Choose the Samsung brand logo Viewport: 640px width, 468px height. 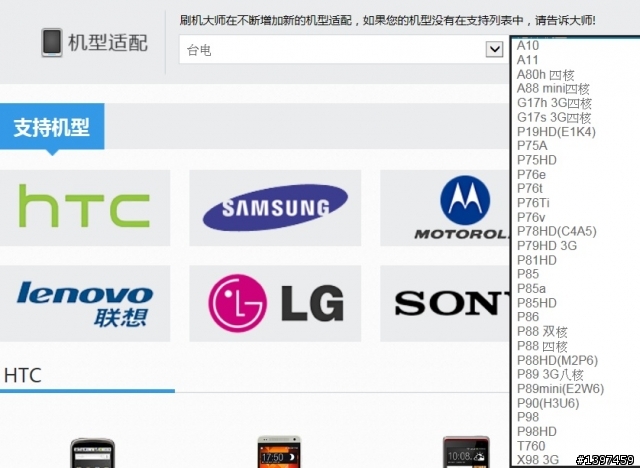275,208
